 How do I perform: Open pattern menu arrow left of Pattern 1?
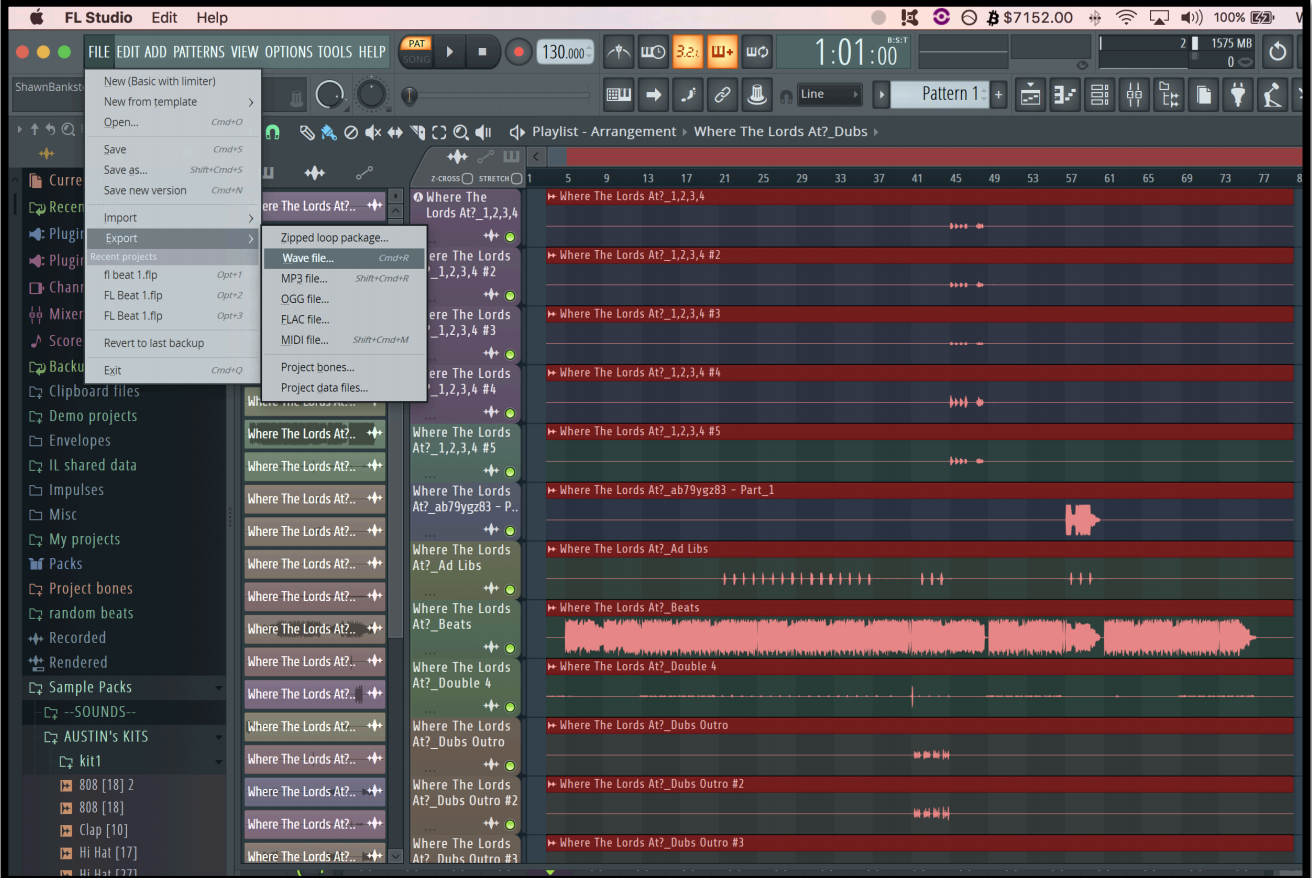[881, 95]
